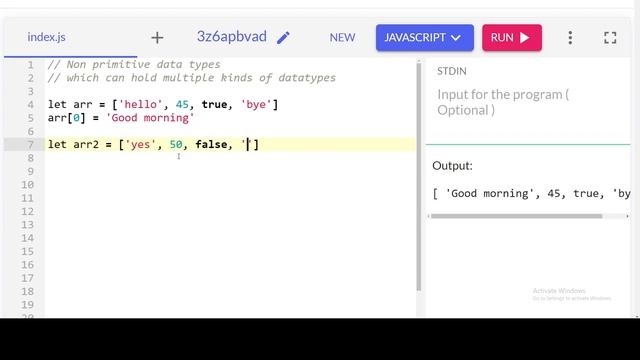Open the index.js file tab
Viewport: 640px width, 360px height.
[47, 37]
